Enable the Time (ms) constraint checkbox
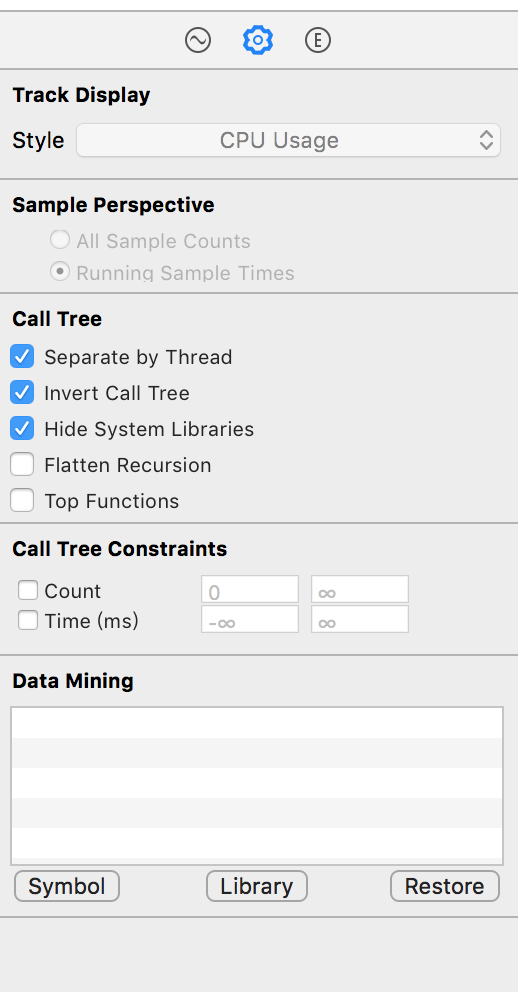The image size is (518, 992). tap(28, 621)
